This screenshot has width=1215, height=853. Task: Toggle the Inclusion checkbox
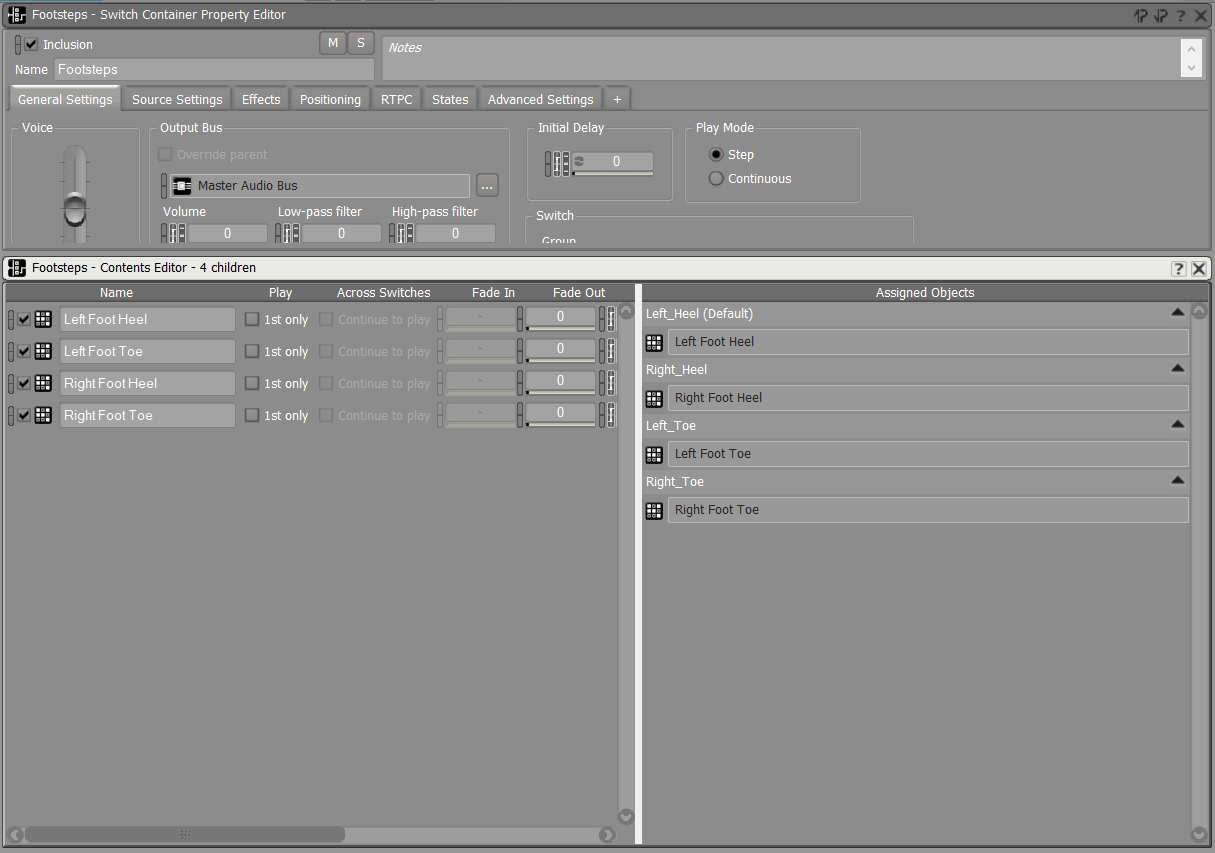[31, 44]
